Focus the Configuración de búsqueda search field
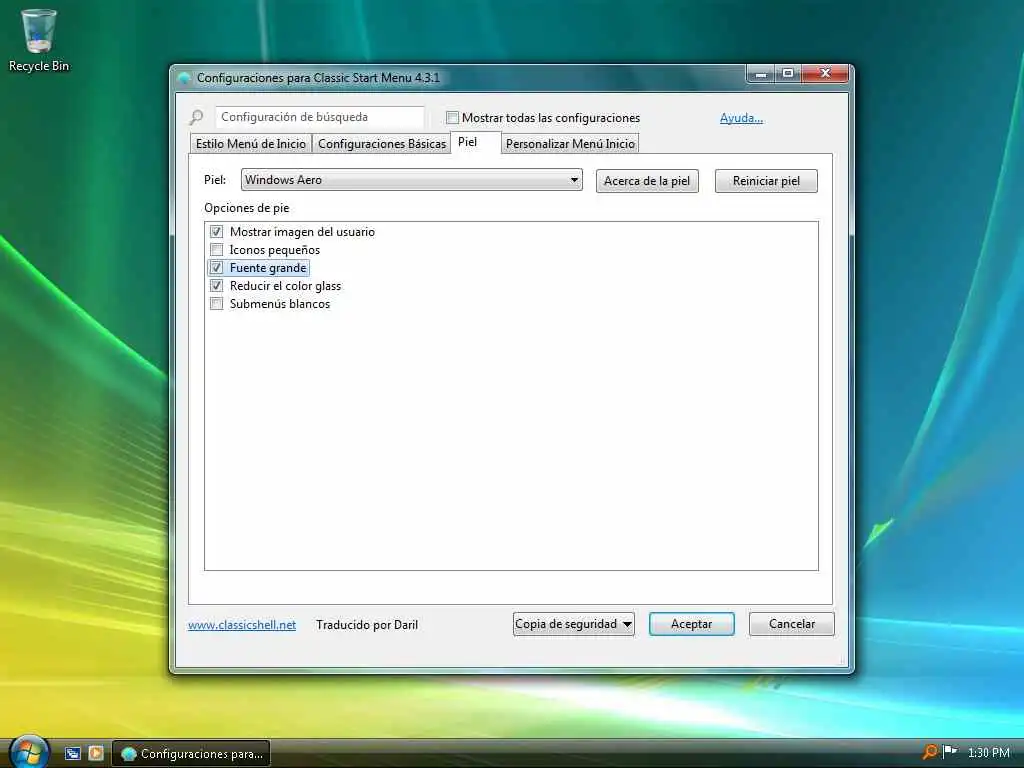1024x768 pixels. click(x=319, y=118)
